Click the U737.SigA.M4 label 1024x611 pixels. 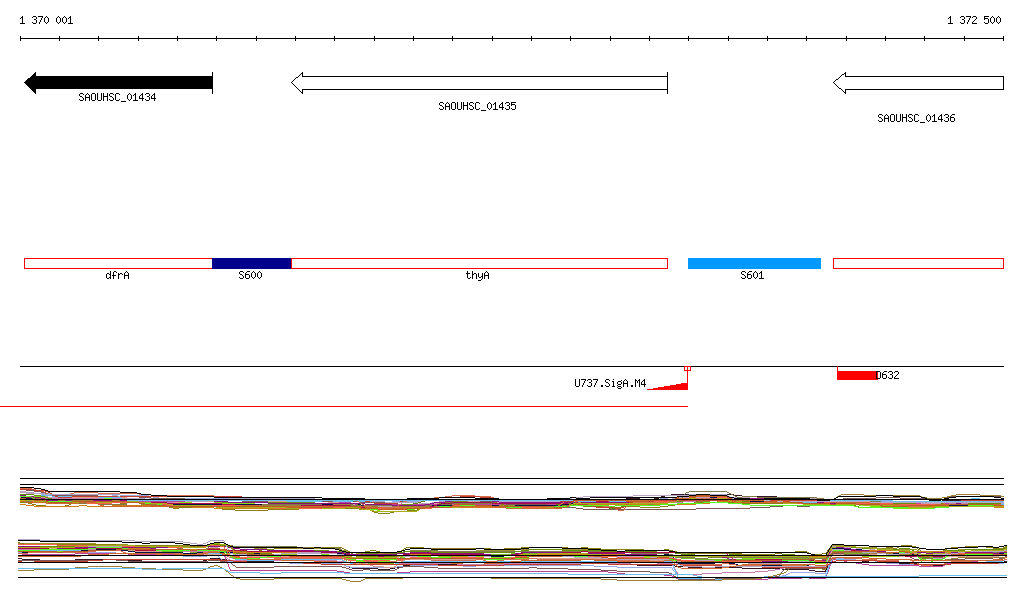point(610,383)
